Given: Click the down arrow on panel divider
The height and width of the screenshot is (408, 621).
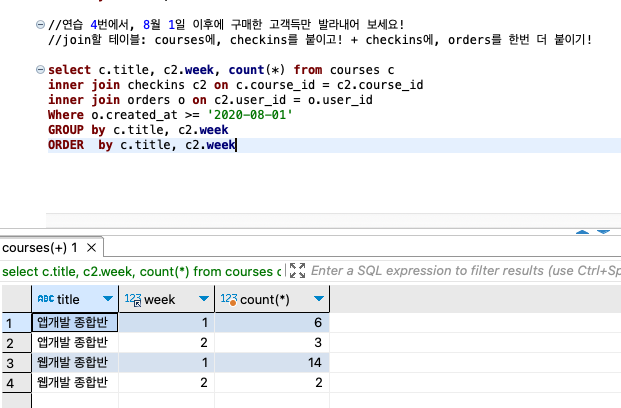Looking at the screenshot, I should point(603,232).
